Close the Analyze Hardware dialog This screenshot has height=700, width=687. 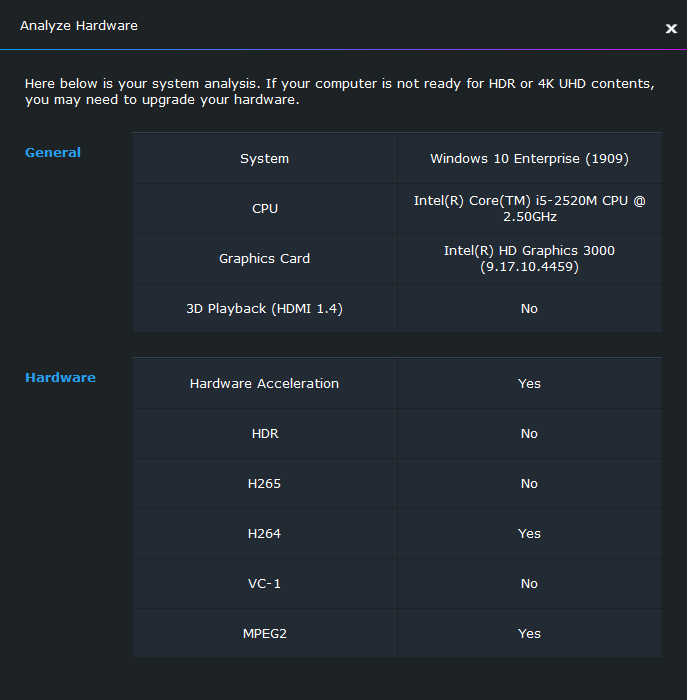(x=671, y=29)
